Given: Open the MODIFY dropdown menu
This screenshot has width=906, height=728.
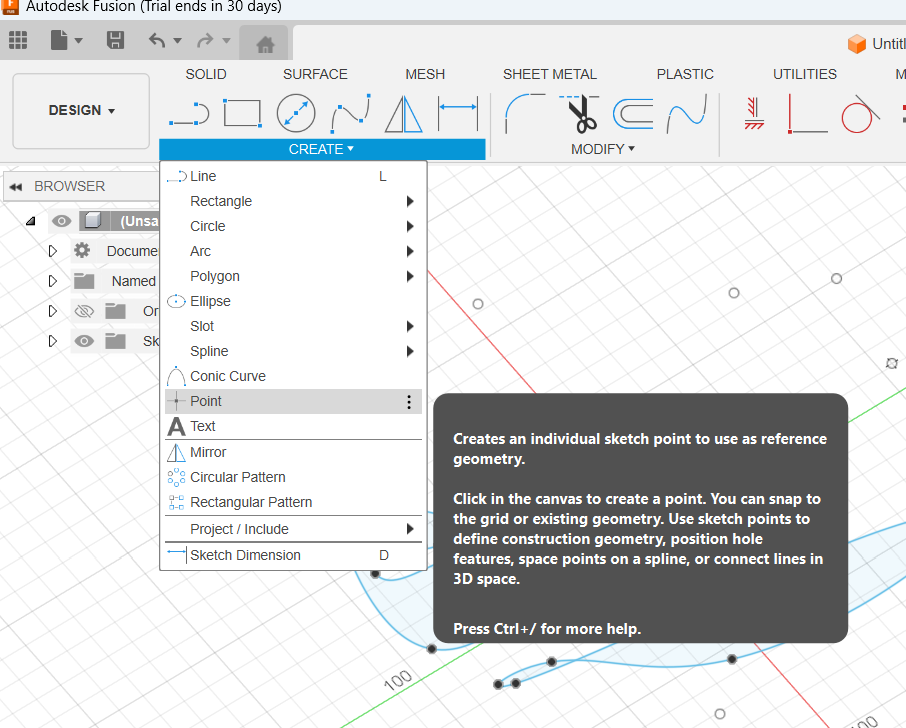Looking at the screenshot, I should pos(603,149).
